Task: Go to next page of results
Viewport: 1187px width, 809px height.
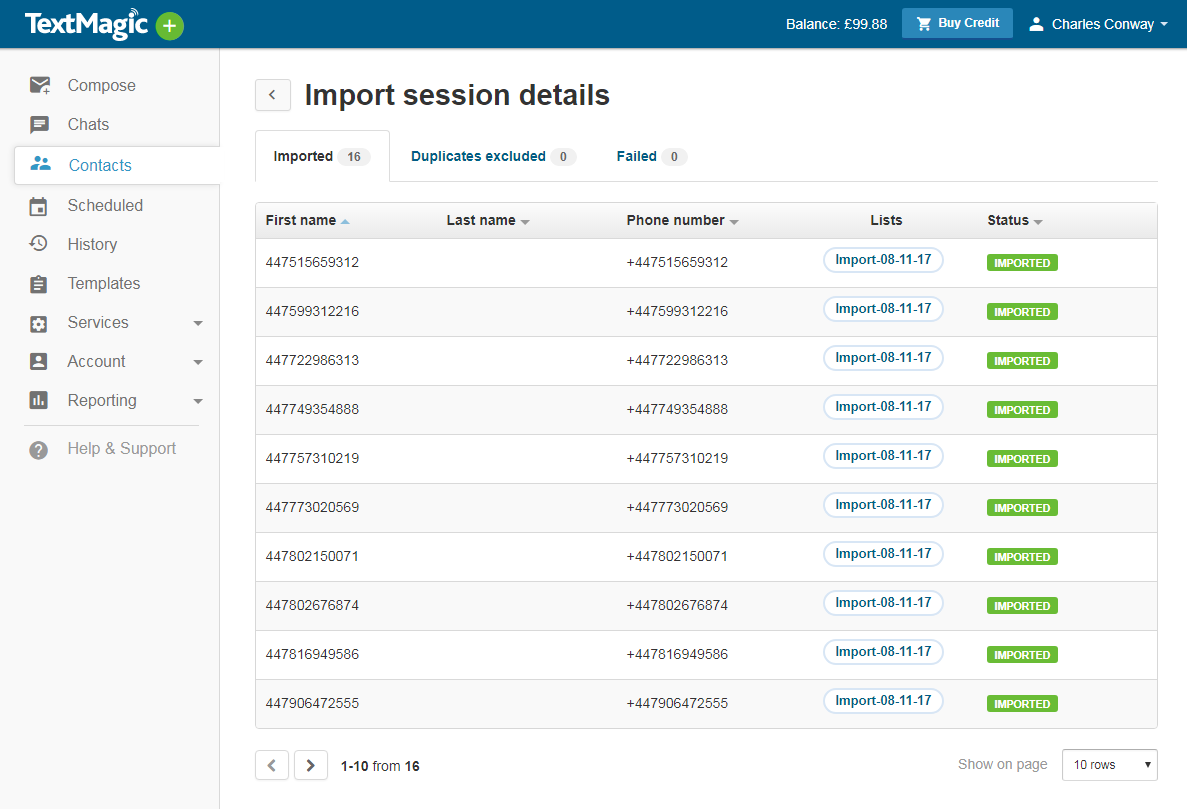Action: coord(310,765)
